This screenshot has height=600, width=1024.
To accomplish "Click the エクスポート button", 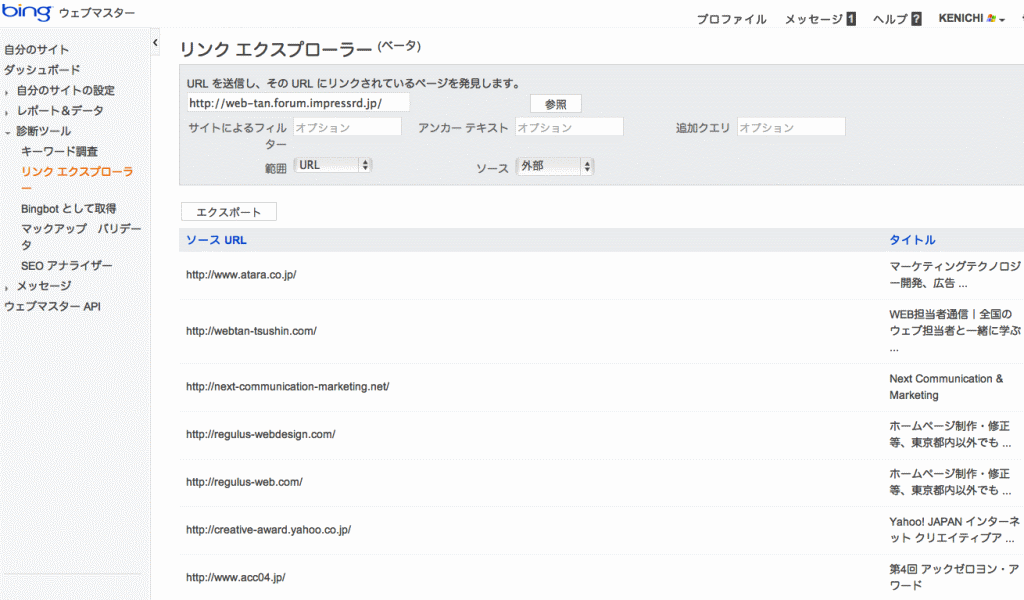I will tap(228, 212).
